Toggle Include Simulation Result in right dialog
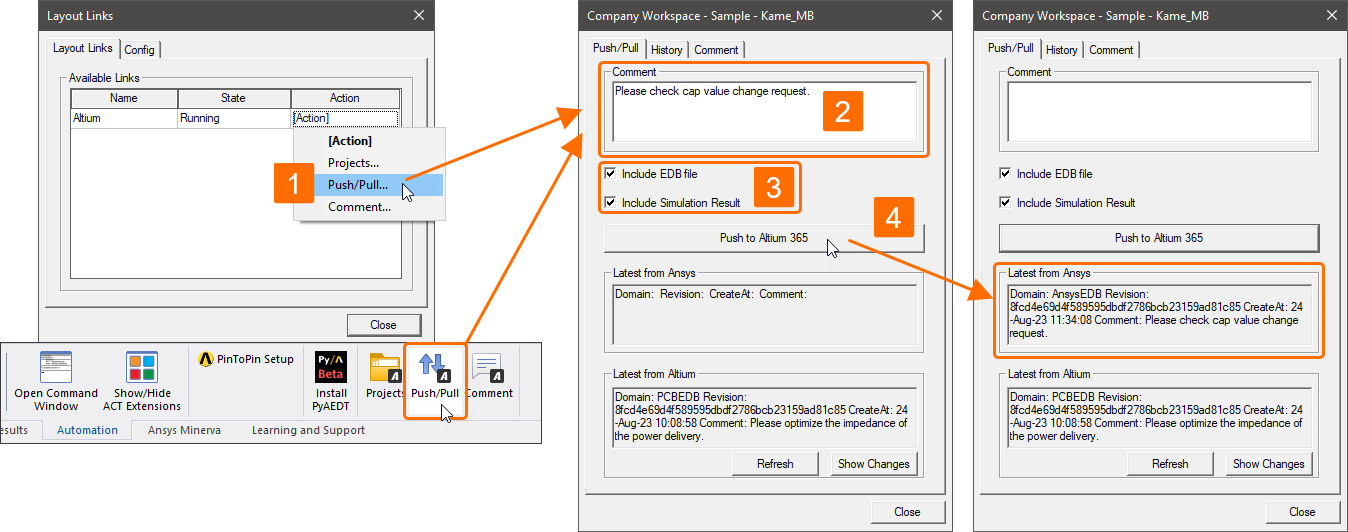The height and width of the screenshot is (532, 1348). 1005,203
